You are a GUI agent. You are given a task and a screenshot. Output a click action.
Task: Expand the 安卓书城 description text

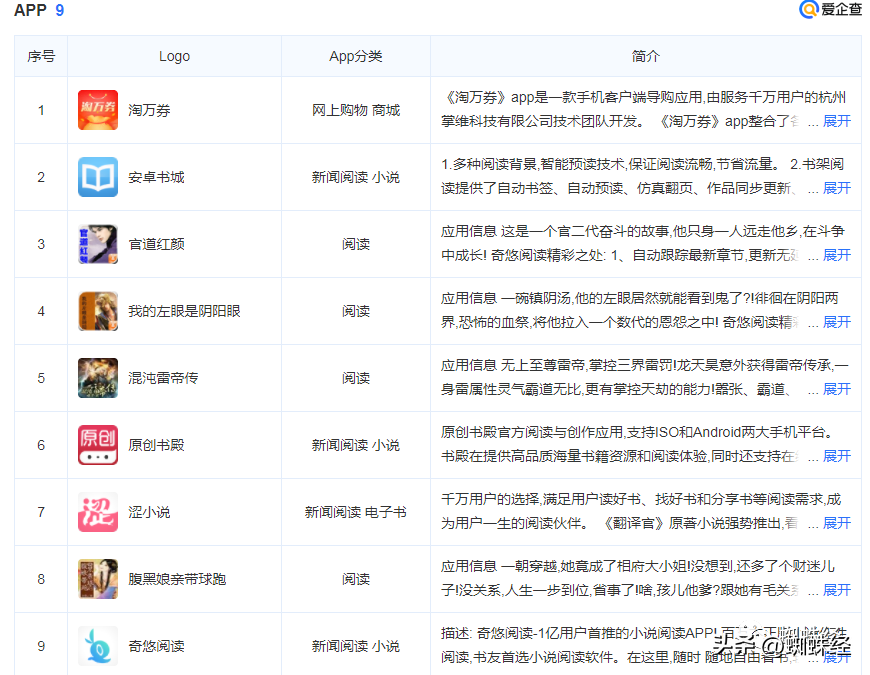click(x=836, y=188)
